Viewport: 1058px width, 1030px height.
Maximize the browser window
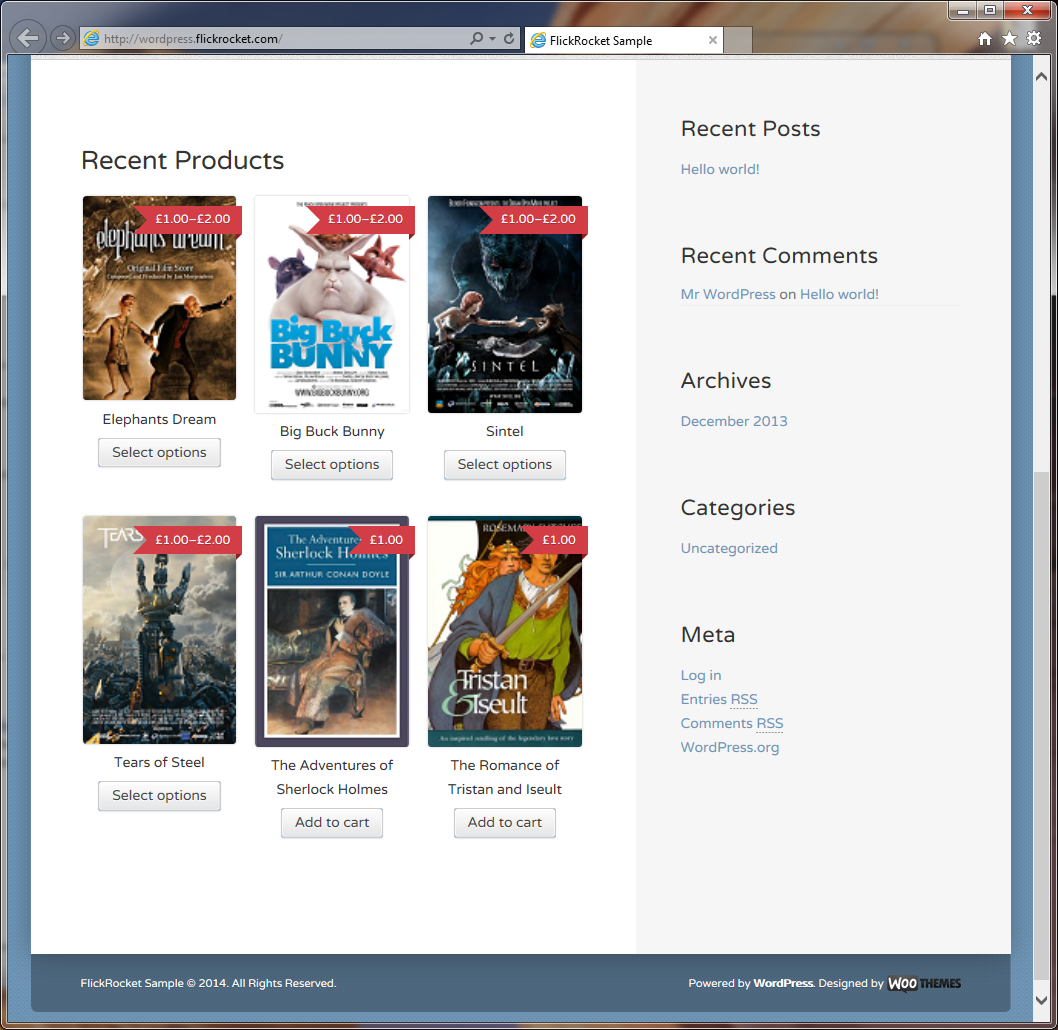point(989,10)
